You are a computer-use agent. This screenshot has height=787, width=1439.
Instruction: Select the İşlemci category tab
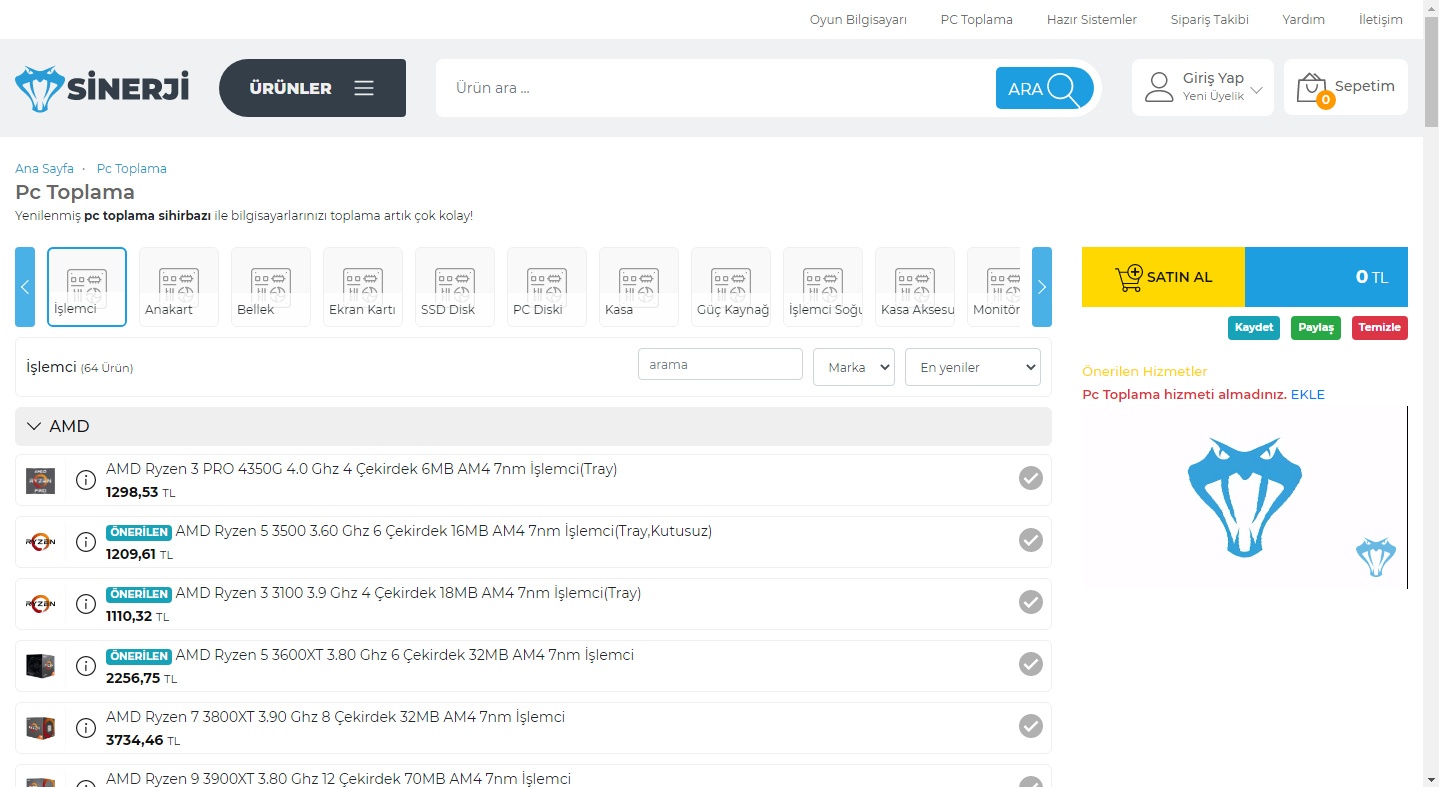tap(87, 287)
